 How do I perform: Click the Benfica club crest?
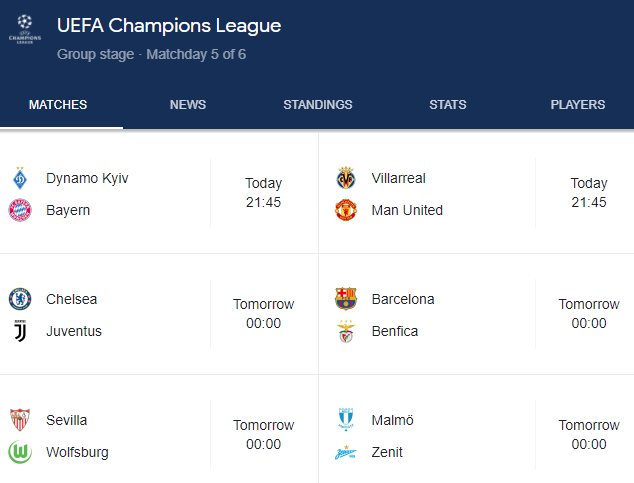[x=346, y=331]
